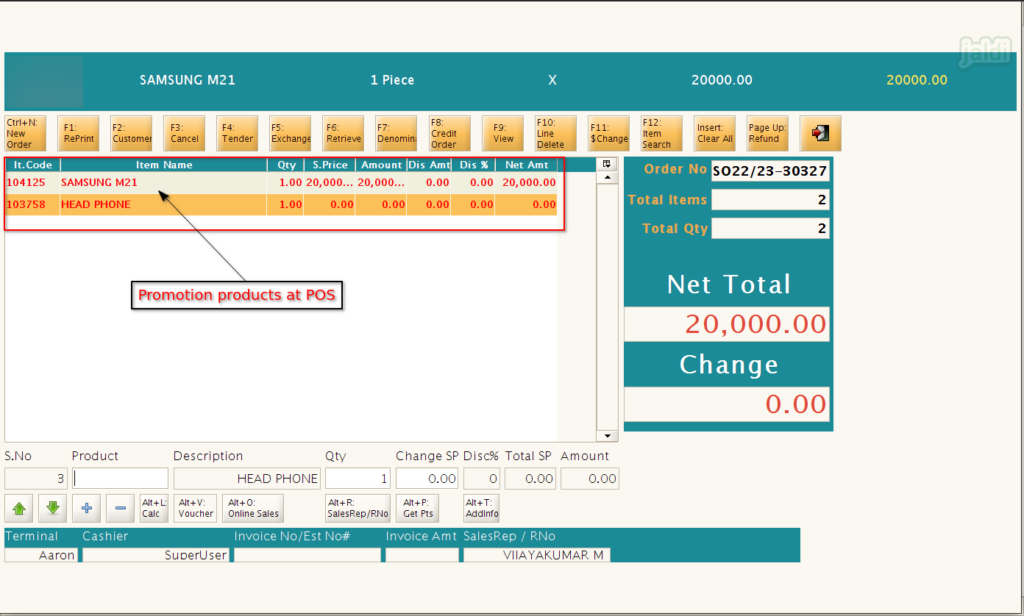
Task: Click F9 View button
Action: [x=503, y=133]
